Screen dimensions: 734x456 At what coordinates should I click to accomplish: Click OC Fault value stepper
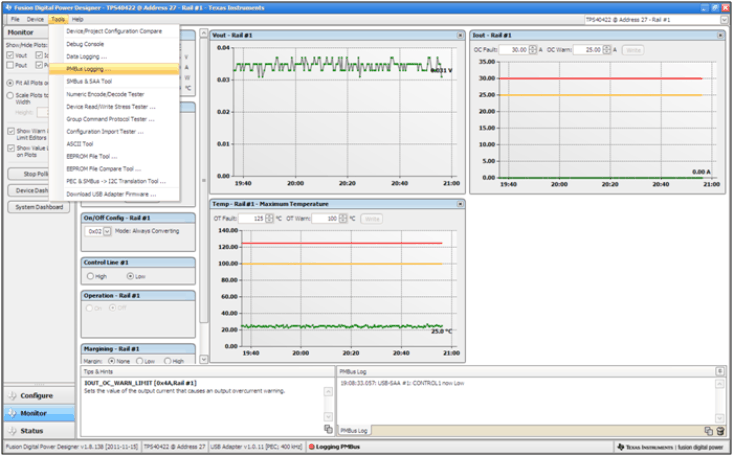pos(533,49)
